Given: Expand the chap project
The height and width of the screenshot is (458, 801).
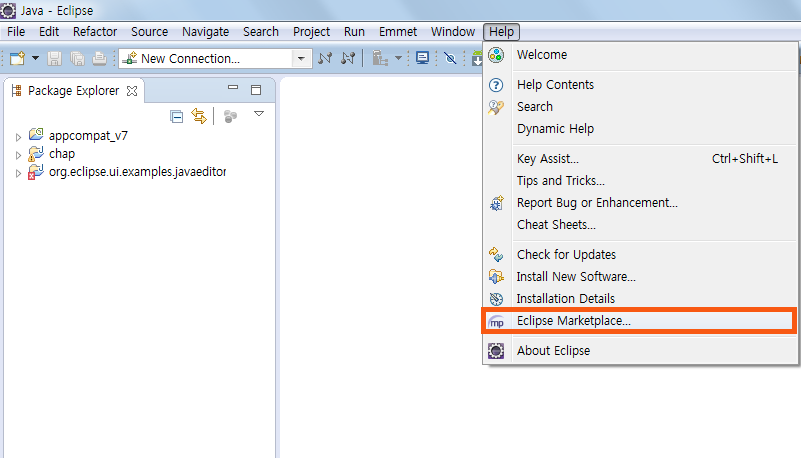Looking at the screenshot, I should click(18, 155).
